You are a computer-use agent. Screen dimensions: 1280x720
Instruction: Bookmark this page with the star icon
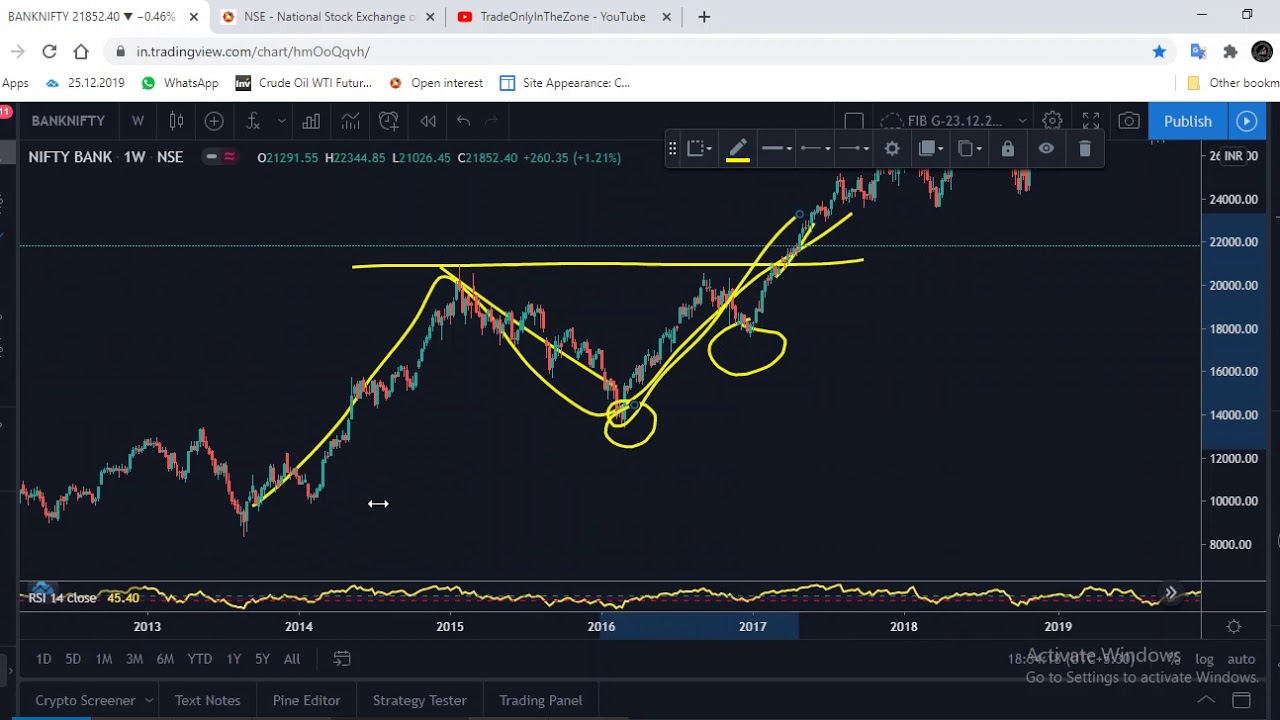(x=1159, y=51)
